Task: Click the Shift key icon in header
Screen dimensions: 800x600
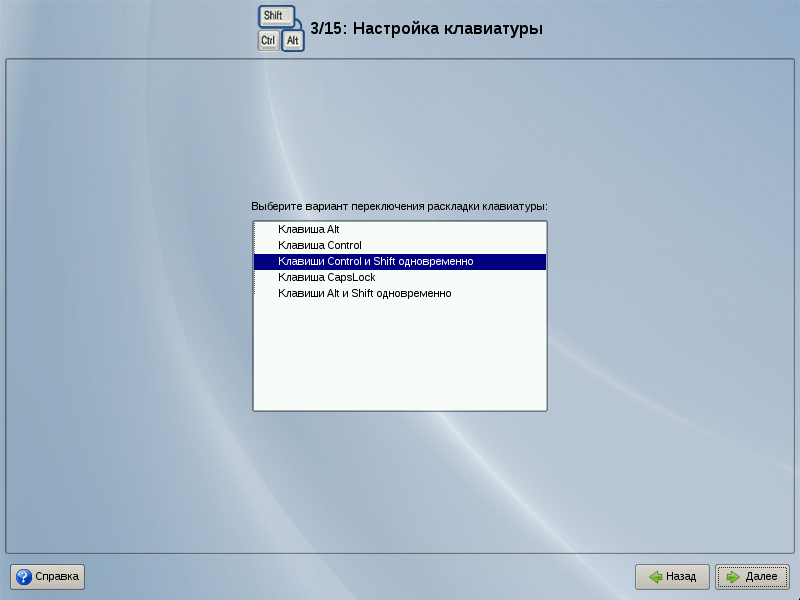Action: (x=273, y=16)
